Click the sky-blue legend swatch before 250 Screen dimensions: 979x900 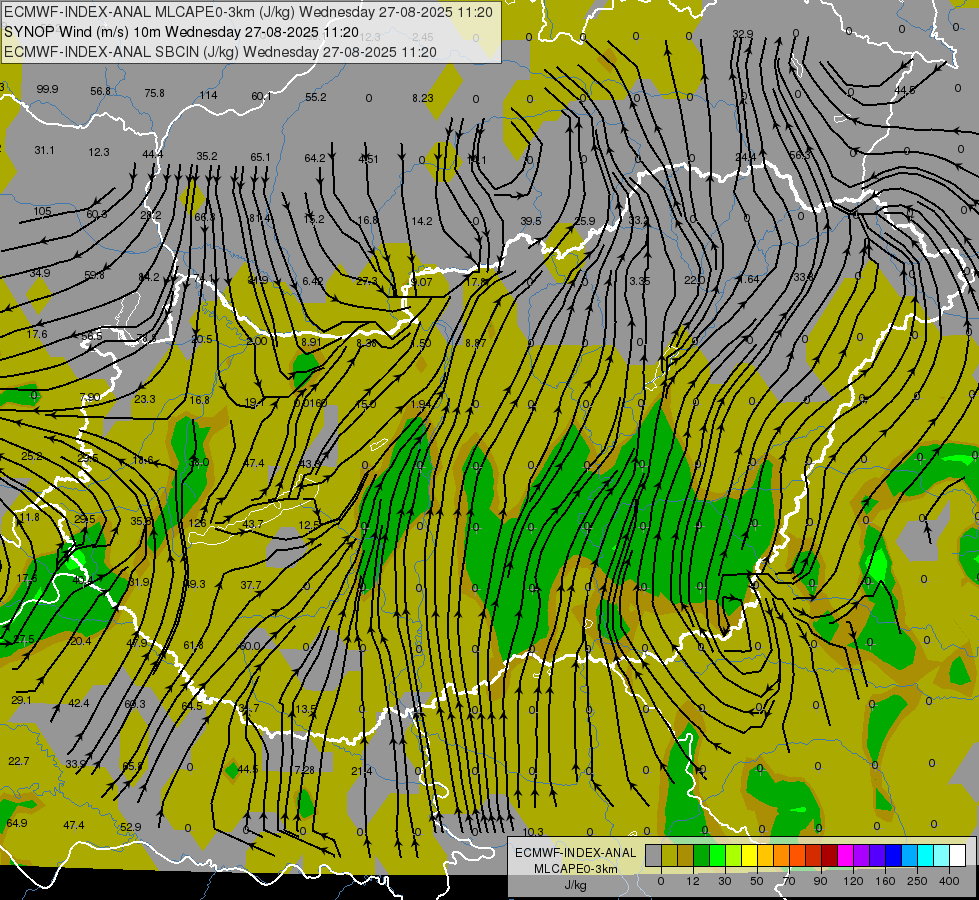pos(910,855)
